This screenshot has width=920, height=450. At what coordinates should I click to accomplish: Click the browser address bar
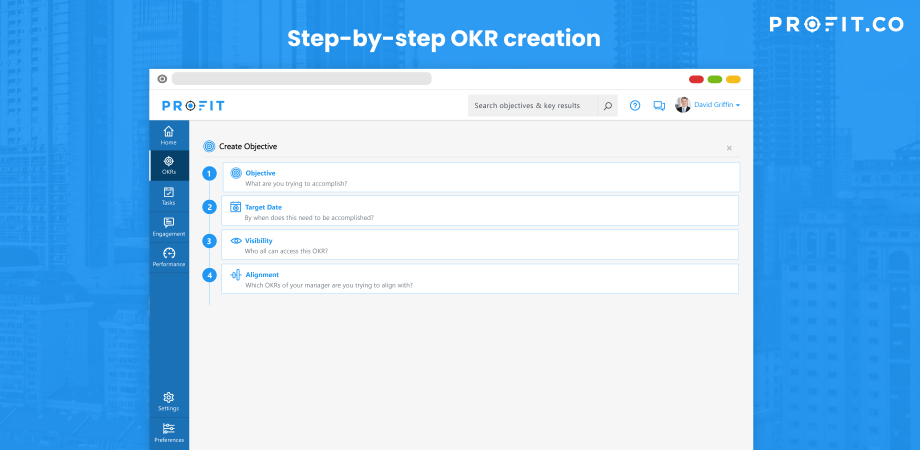(302, 79)
